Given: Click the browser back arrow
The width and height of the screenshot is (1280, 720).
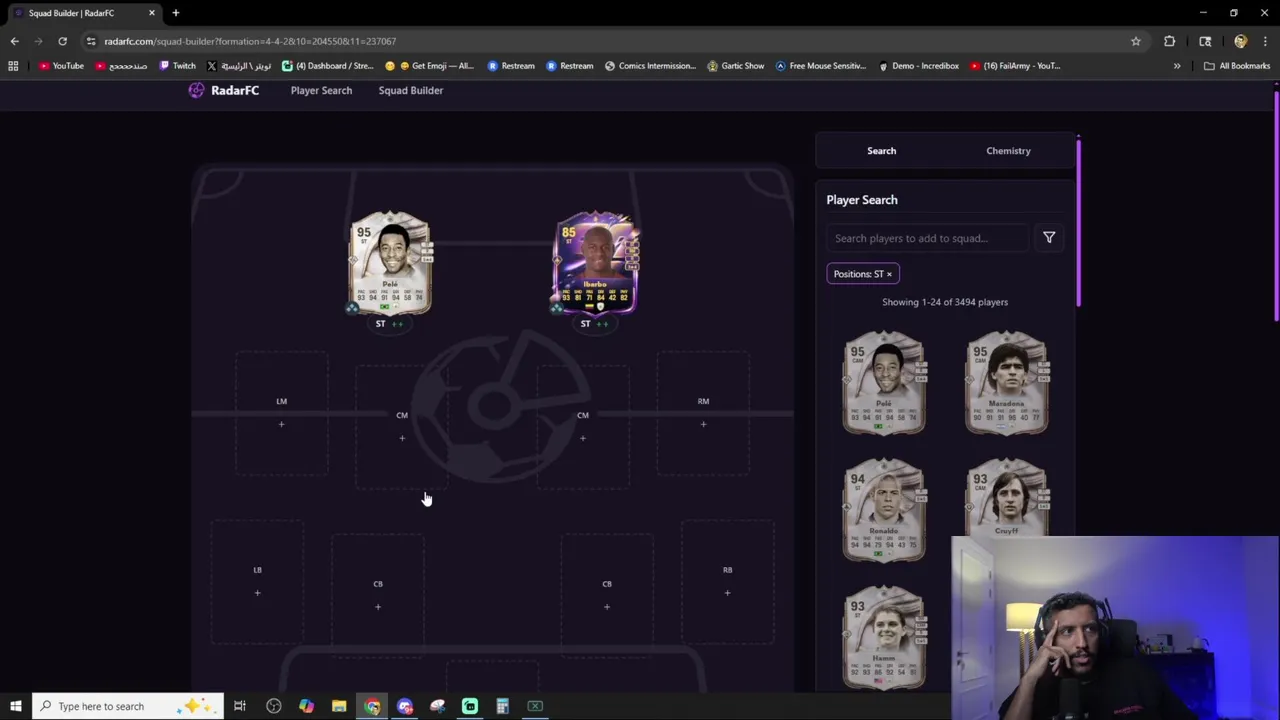Looking at the screenshot, I should point(14,41).
